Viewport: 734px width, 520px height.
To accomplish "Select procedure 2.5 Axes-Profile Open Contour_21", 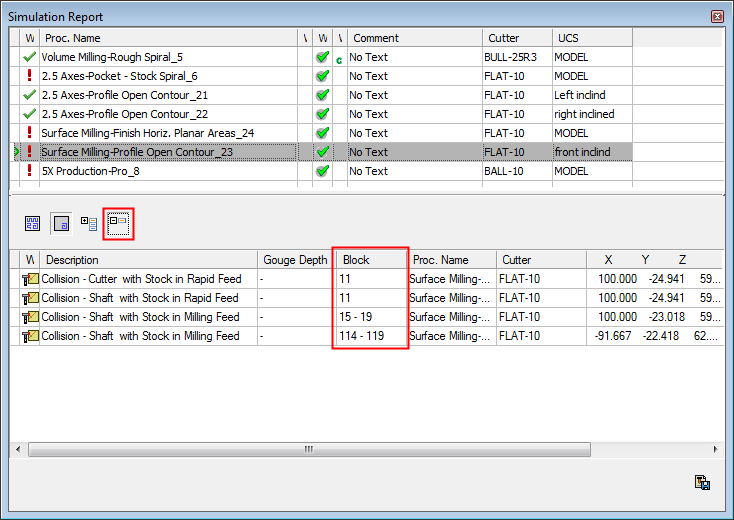I will (125, 95).
